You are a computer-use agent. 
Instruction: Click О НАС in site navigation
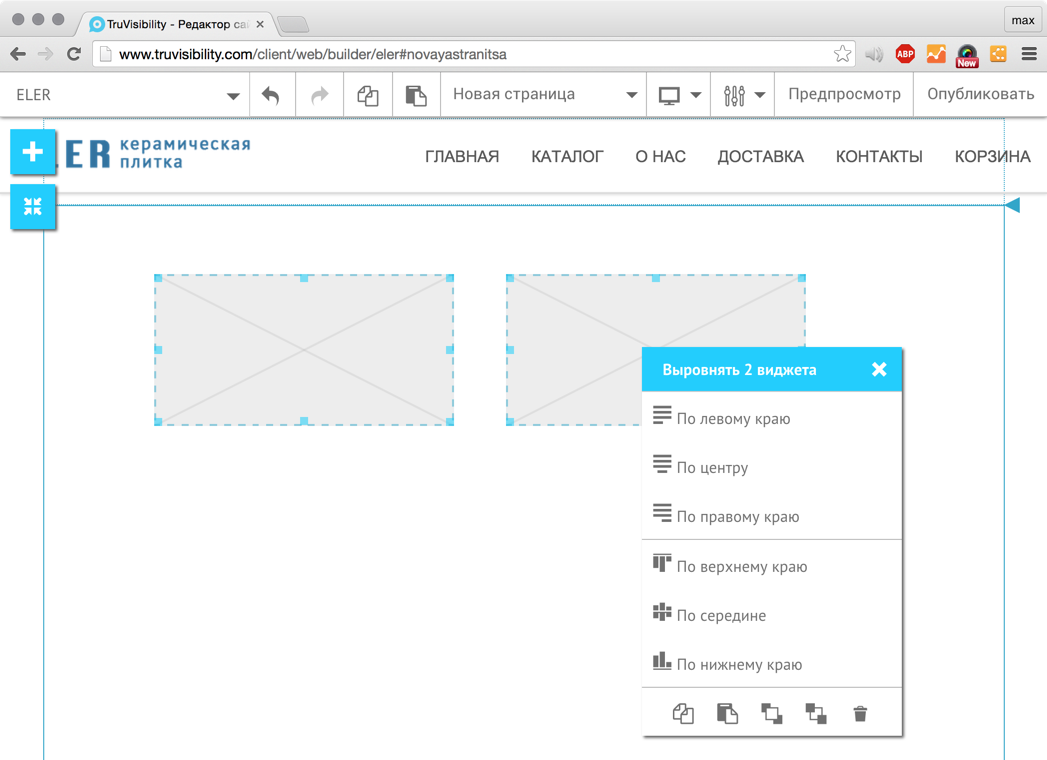coord(660,156)
